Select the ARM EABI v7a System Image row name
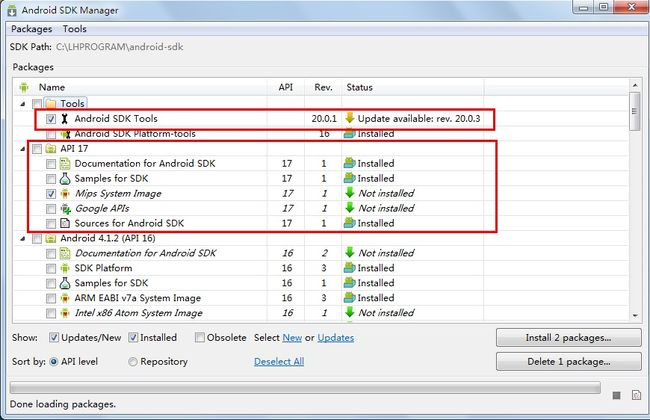The width and height of the screenshot is (650, 420). point(138,298)
